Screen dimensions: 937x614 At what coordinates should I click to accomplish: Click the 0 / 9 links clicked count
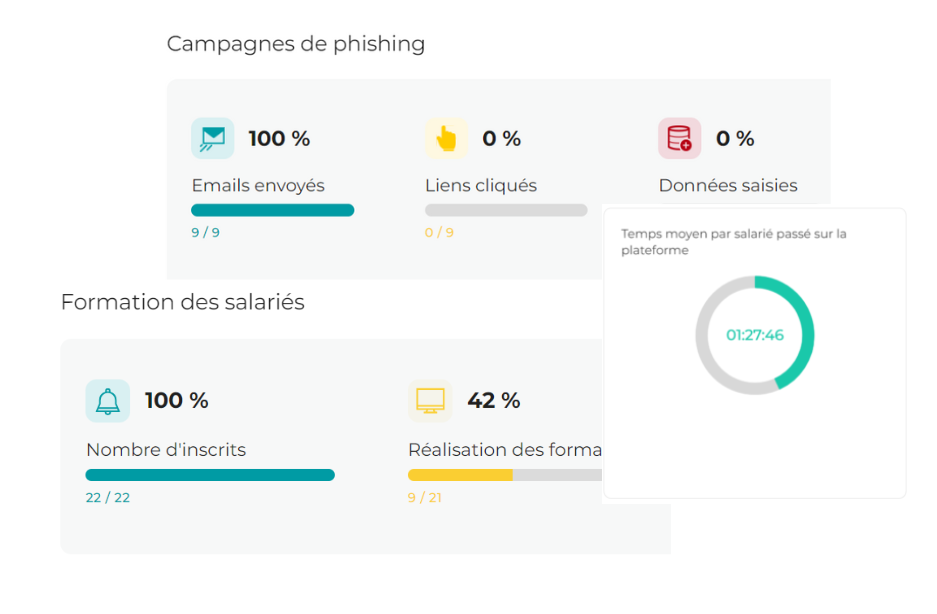[x=439, y=233]
